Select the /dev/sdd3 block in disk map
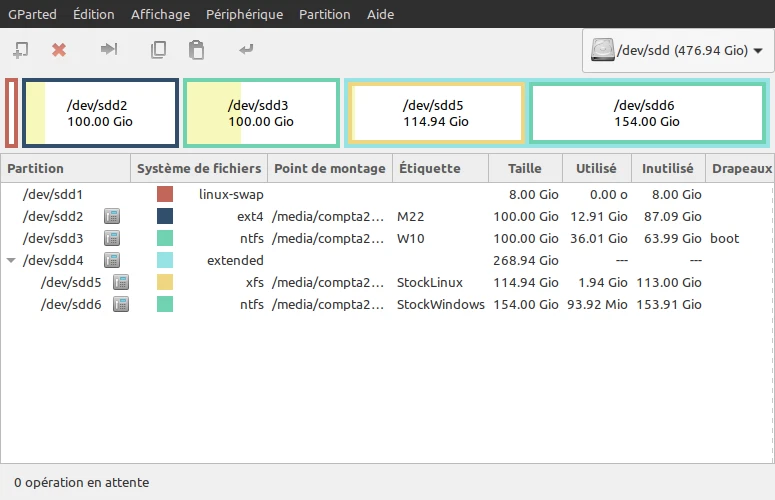The image size is (775, 500). (x=261, y=113)
